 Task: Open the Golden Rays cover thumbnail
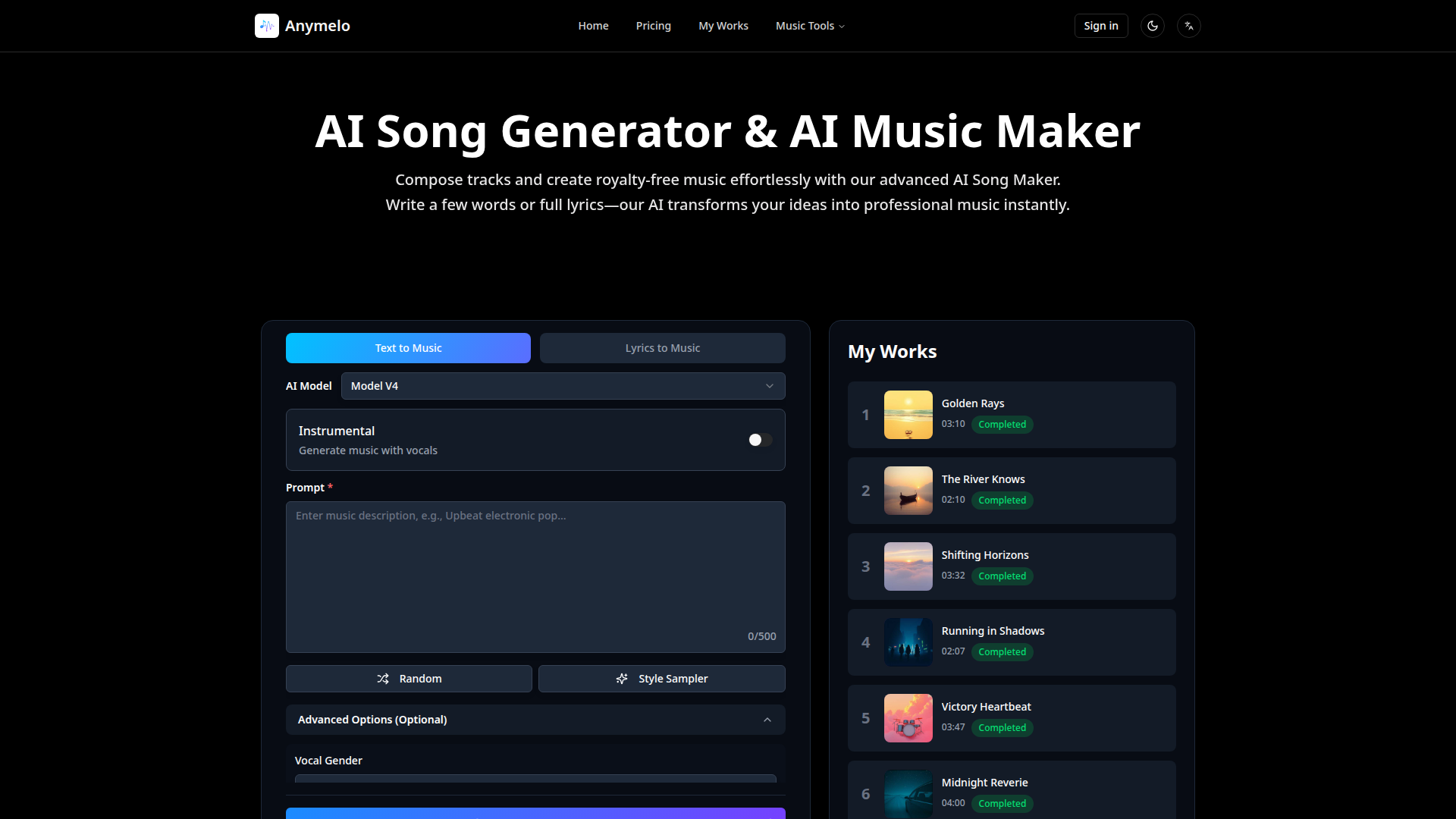click(x=908, y=415)
